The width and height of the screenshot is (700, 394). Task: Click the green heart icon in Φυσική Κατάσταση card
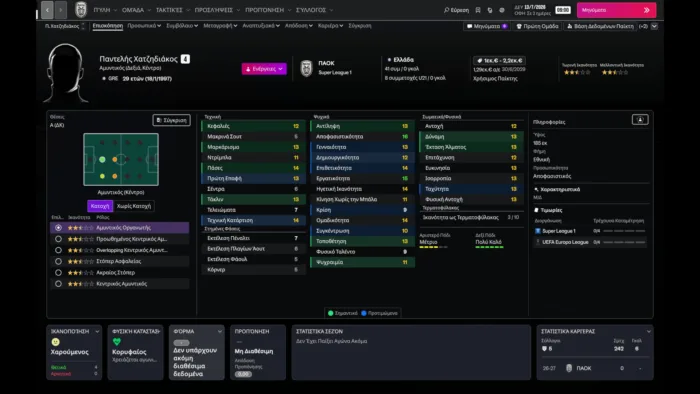pos(117,342)
